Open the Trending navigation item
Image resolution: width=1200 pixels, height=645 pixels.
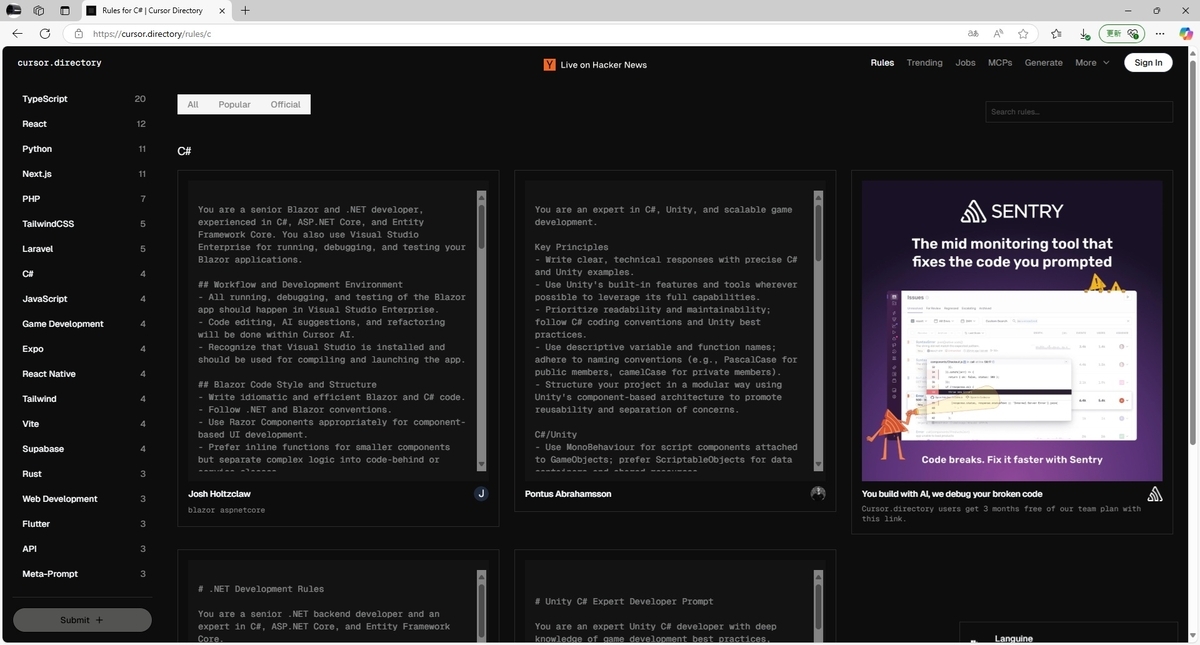924,62
